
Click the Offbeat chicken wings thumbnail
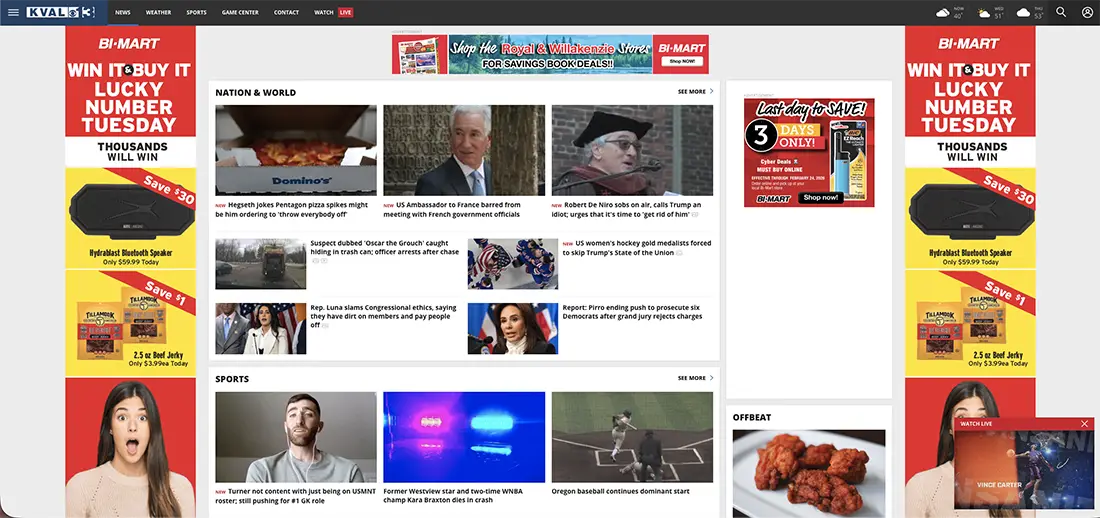click(x=809, y=474)
